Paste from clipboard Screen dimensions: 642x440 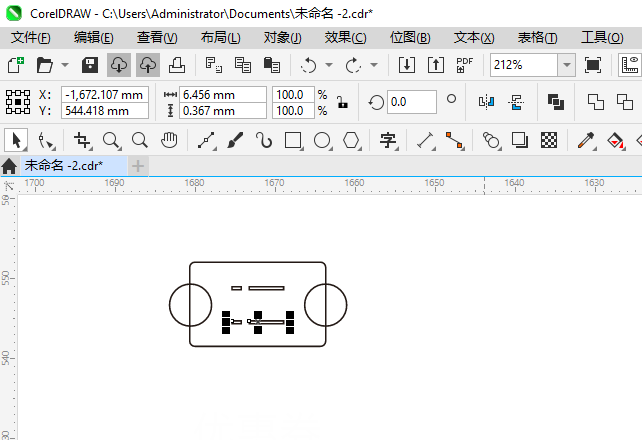[272, 65]
